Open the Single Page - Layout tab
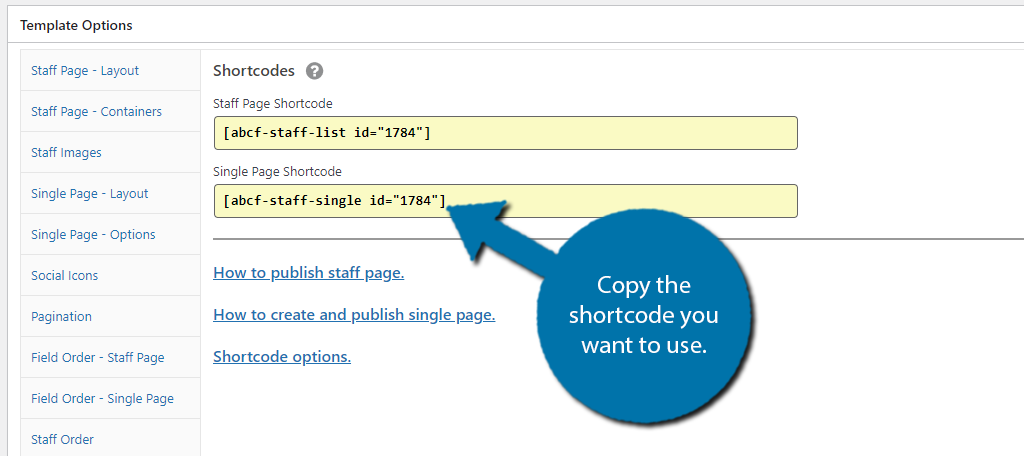The height and width of the screenshot is (456, 1024). point(110,194)
